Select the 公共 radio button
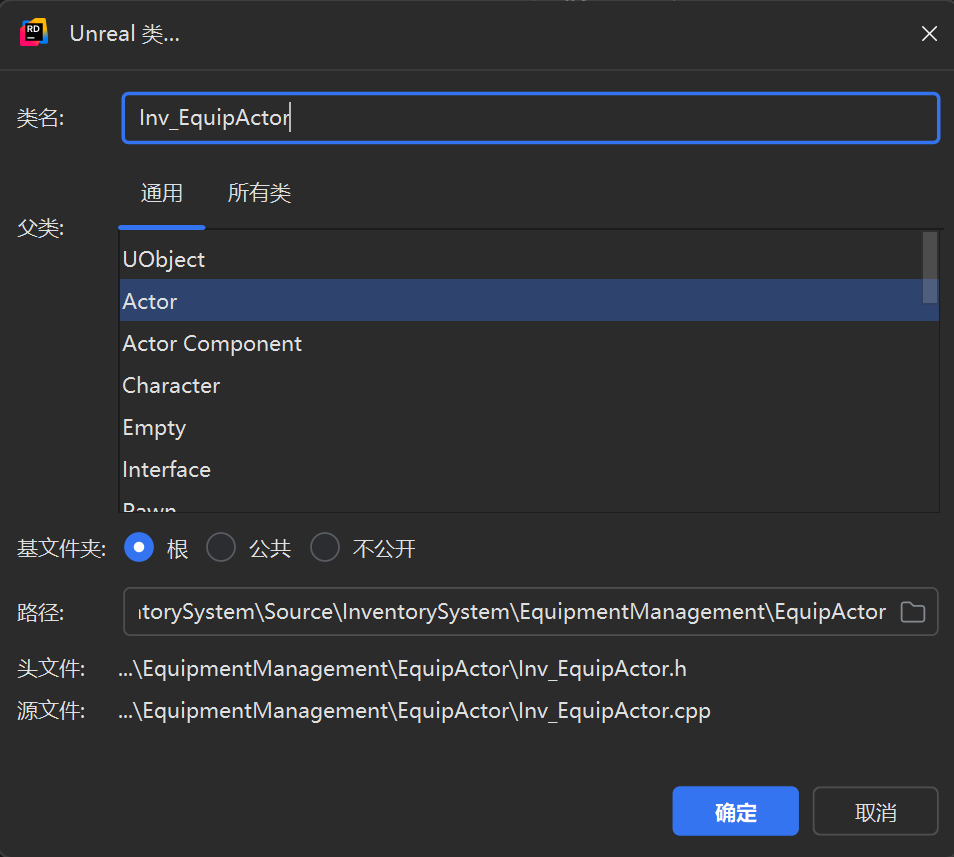Image resolution: width=954 pixels, height=857 pixels. (x=221, y=548)
